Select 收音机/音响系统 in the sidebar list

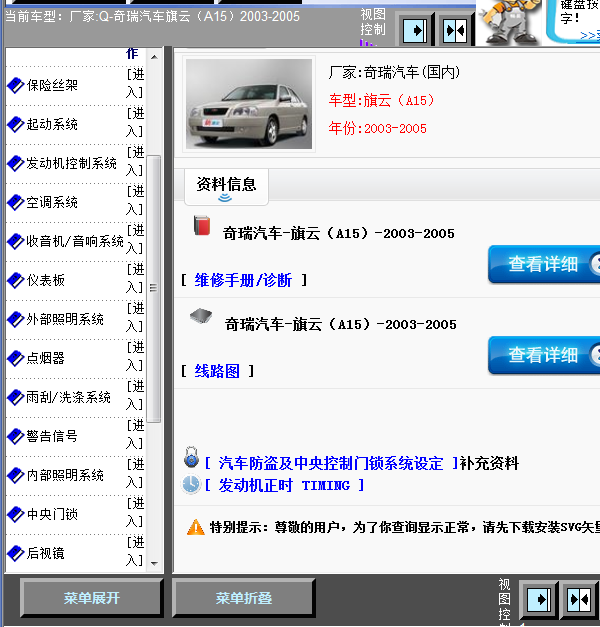(75, 241)
